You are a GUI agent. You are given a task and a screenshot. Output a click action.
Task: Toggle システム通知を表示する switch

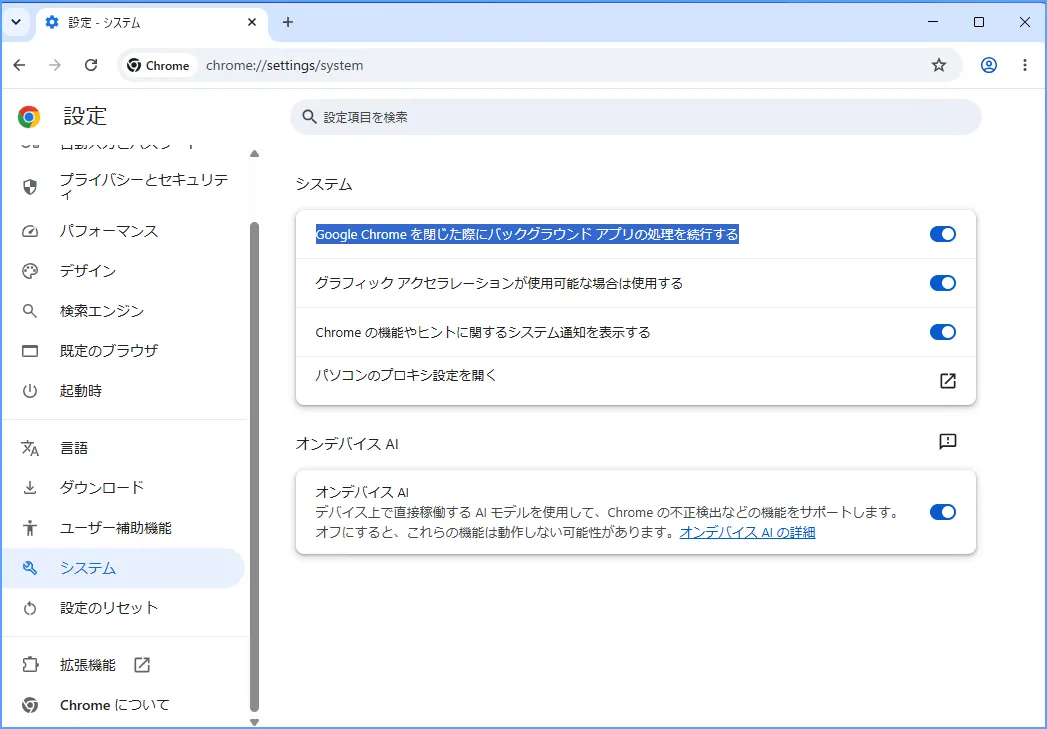[x=943, y=332]
